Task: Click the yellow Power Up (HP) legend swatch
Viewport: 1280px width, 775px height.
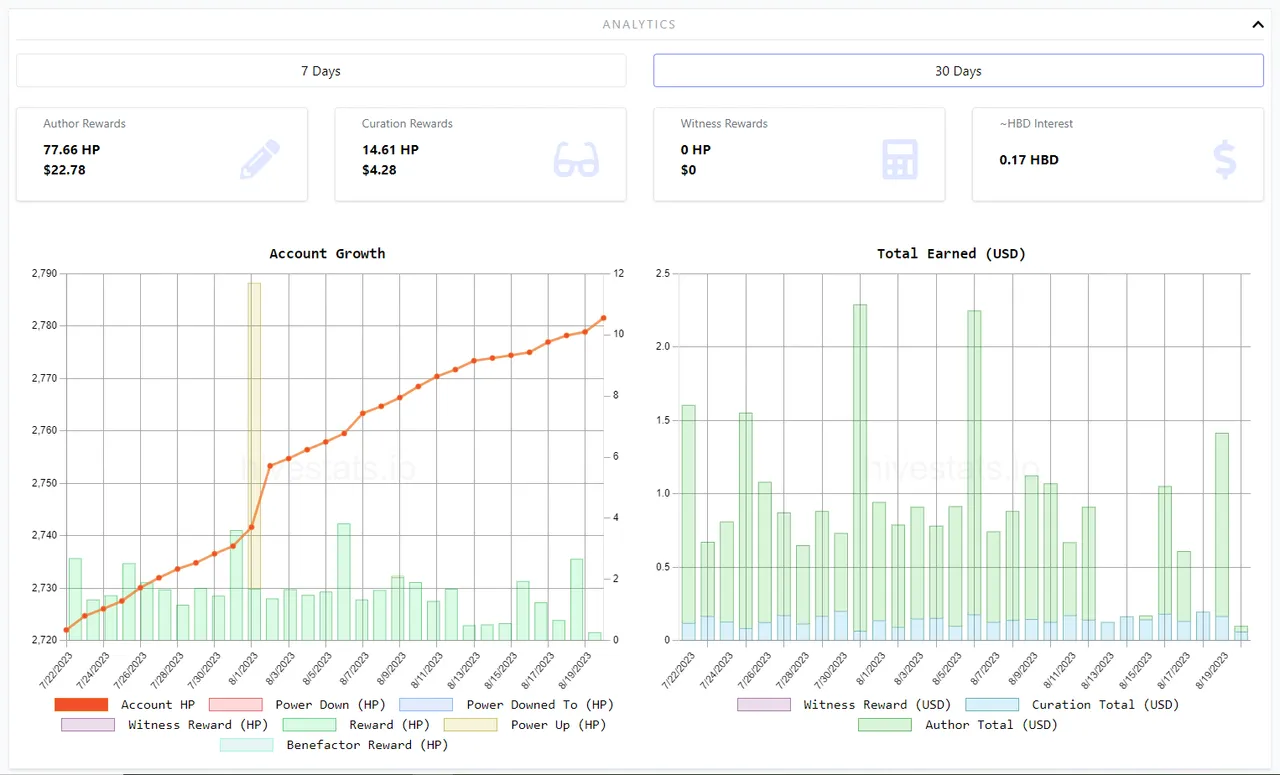Action: 470,725
